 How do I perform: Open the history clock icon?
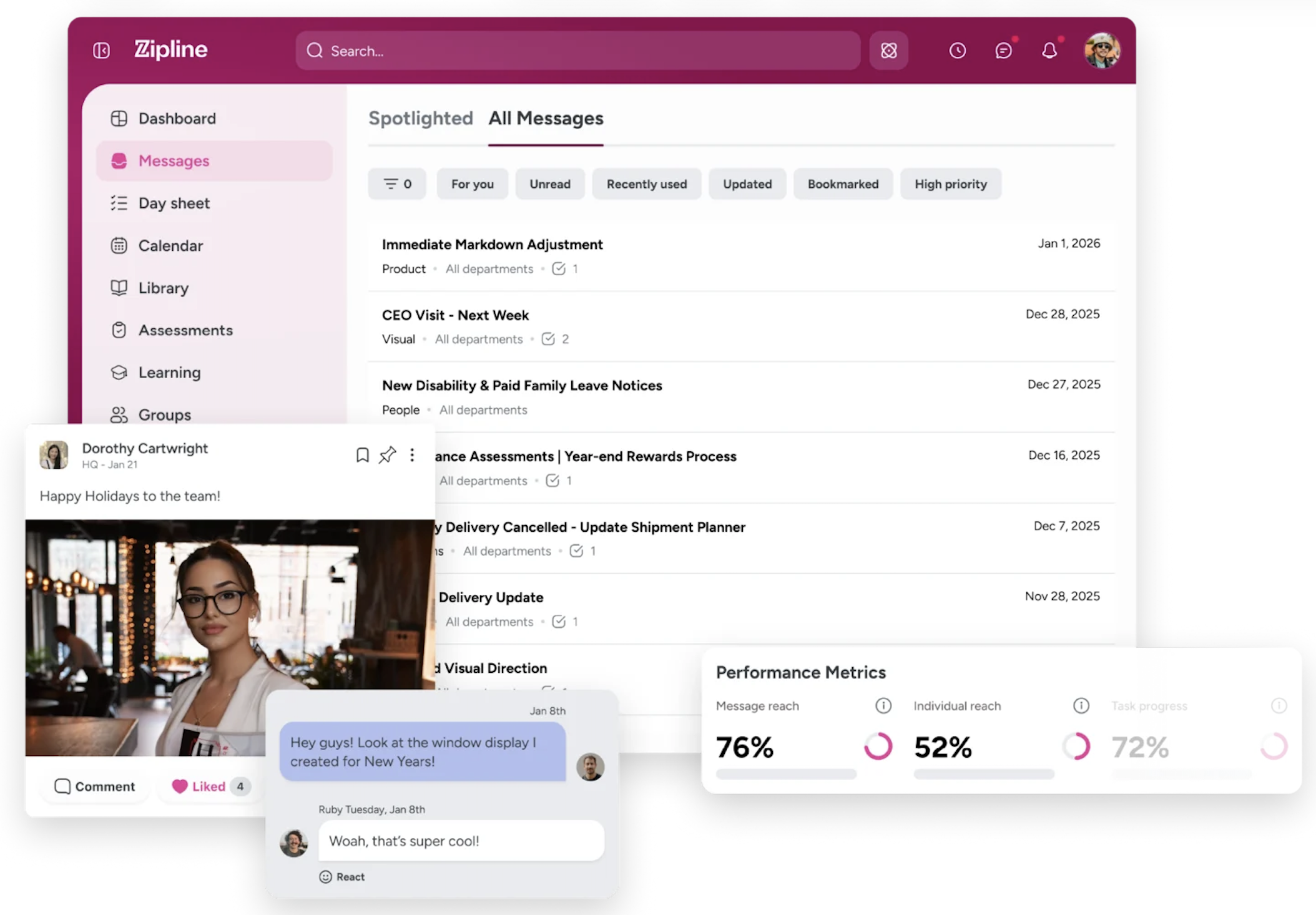click(957, 51)
